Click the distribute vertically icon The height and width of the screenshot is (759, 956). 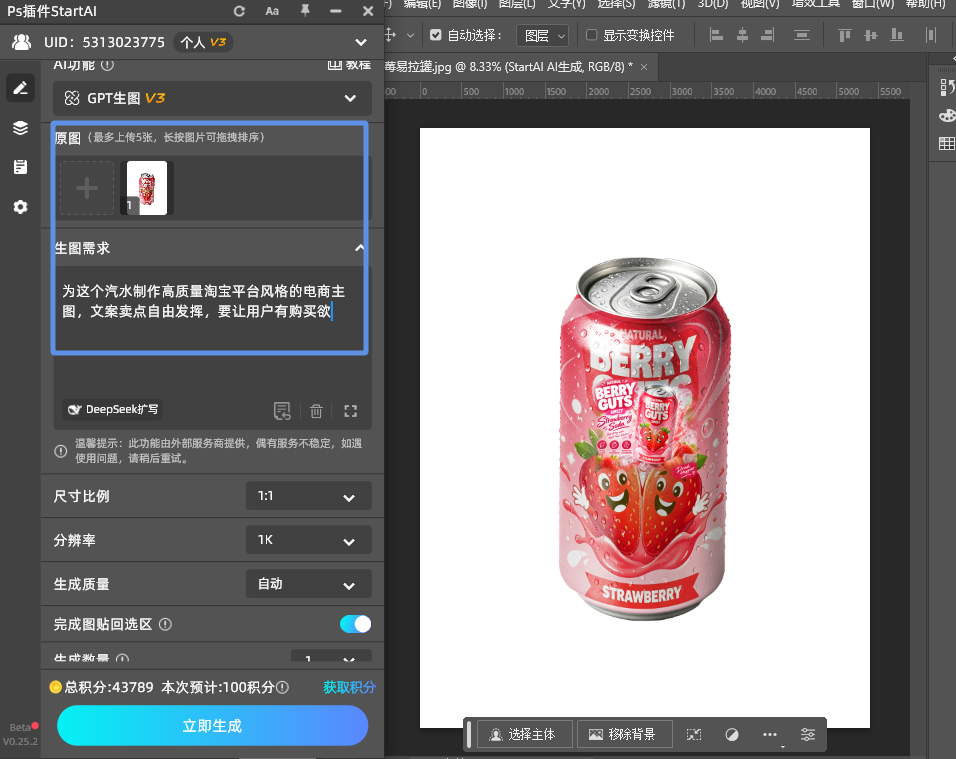pyautogui.click(x=802, y=35)
